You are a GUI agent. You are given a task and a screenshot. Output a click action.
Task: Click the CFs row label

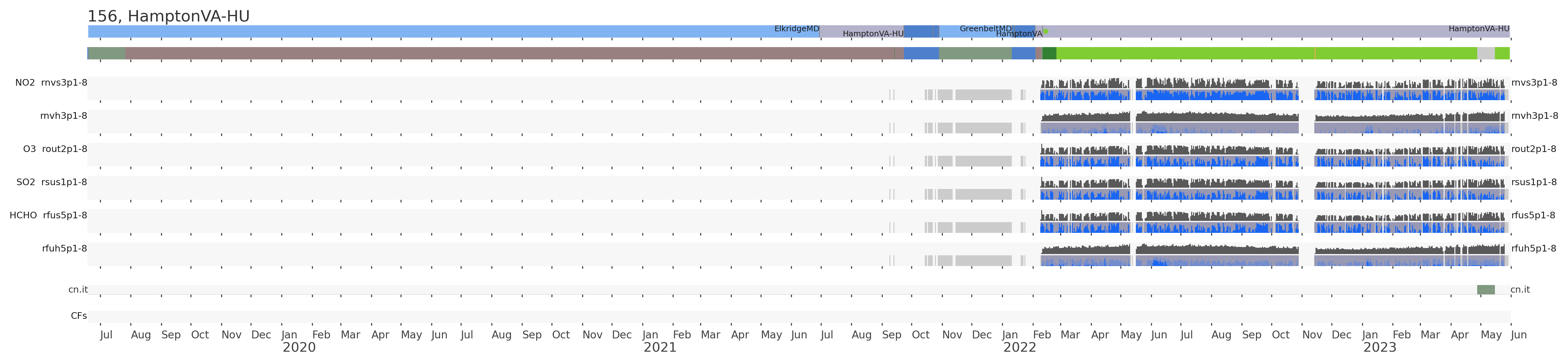78,316
